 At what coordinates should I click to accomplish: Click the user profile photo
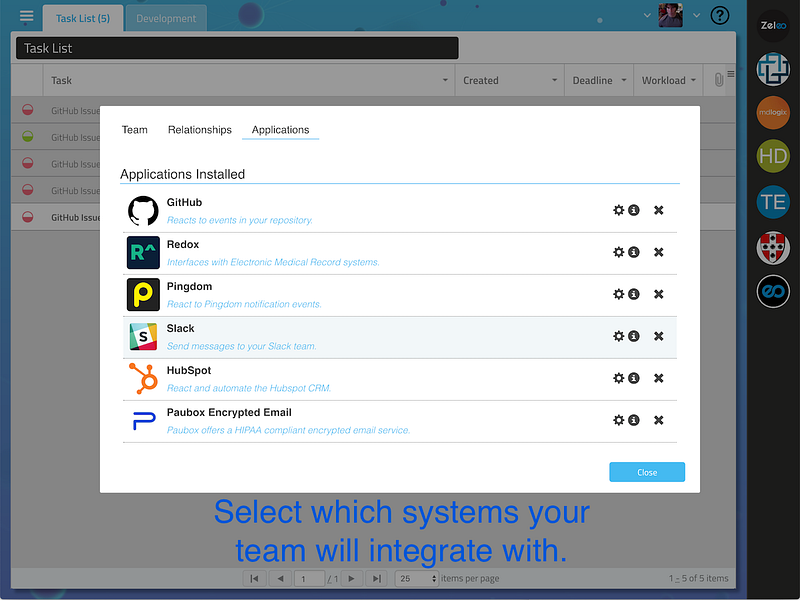[670, 15]
